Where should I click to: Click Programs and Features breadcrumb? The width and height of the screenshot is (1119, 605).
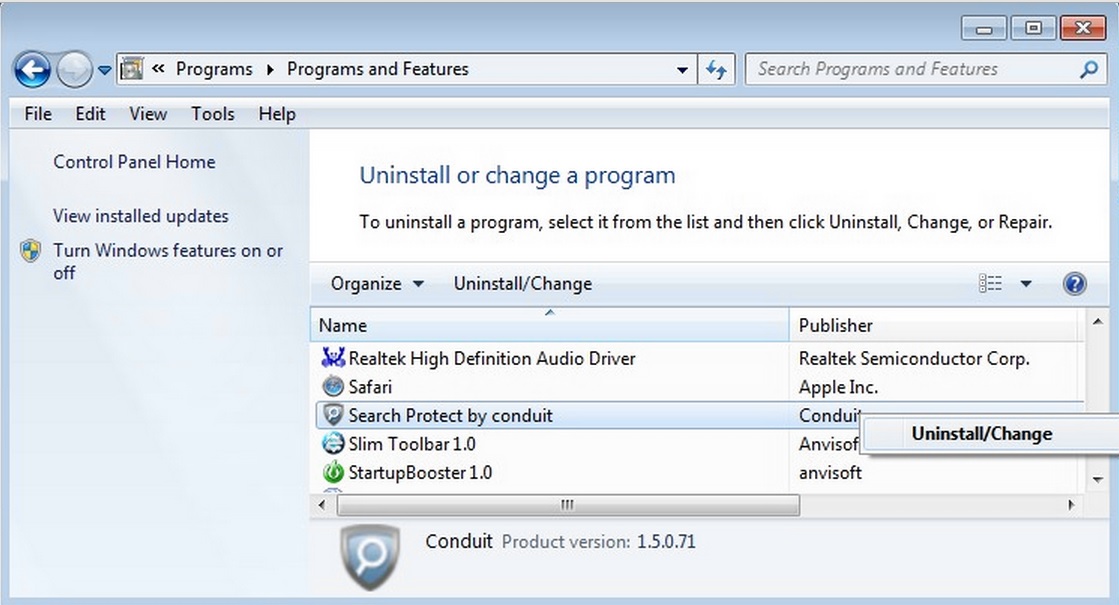(378, 69)
